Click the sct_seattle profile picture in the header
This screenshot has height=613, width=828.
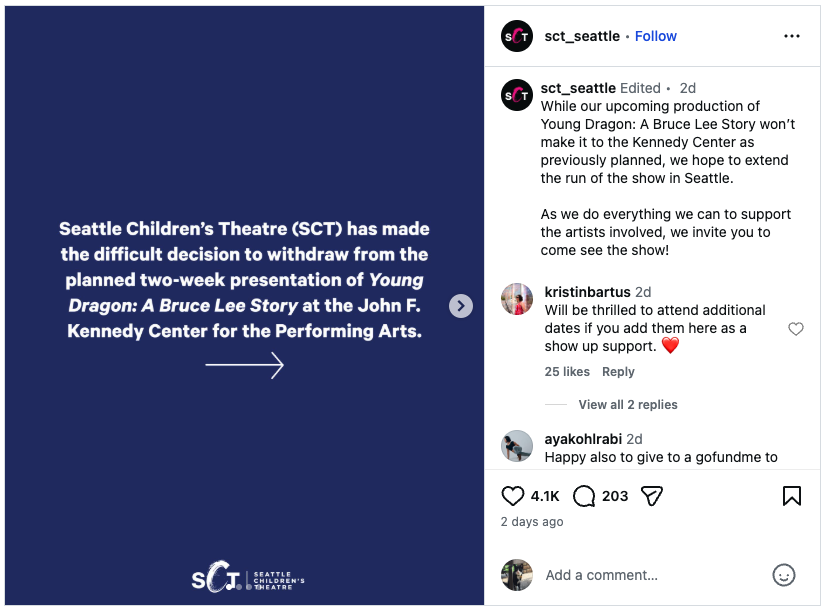point(517,36)
